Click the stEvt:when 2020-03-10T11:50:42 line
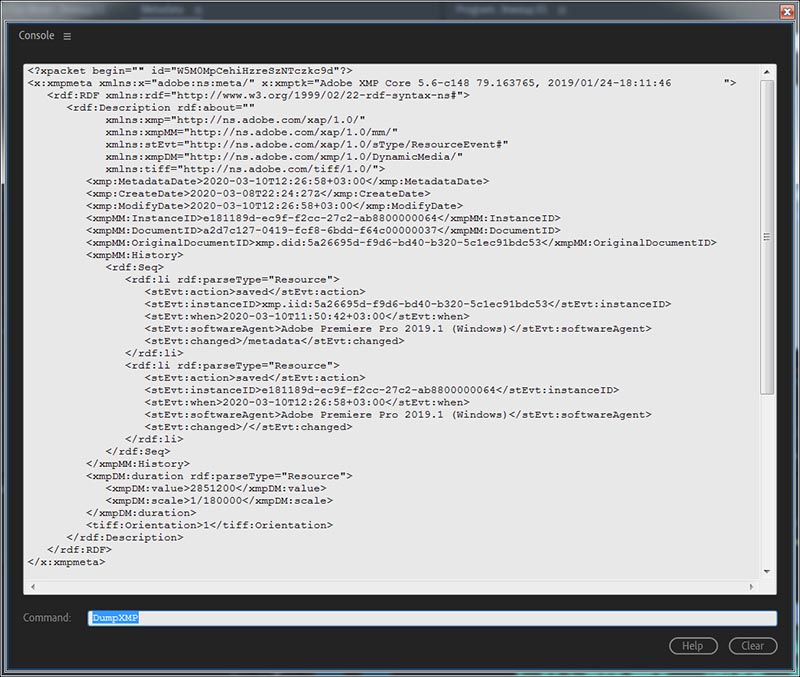800x677 pixels. pos(307,316)
